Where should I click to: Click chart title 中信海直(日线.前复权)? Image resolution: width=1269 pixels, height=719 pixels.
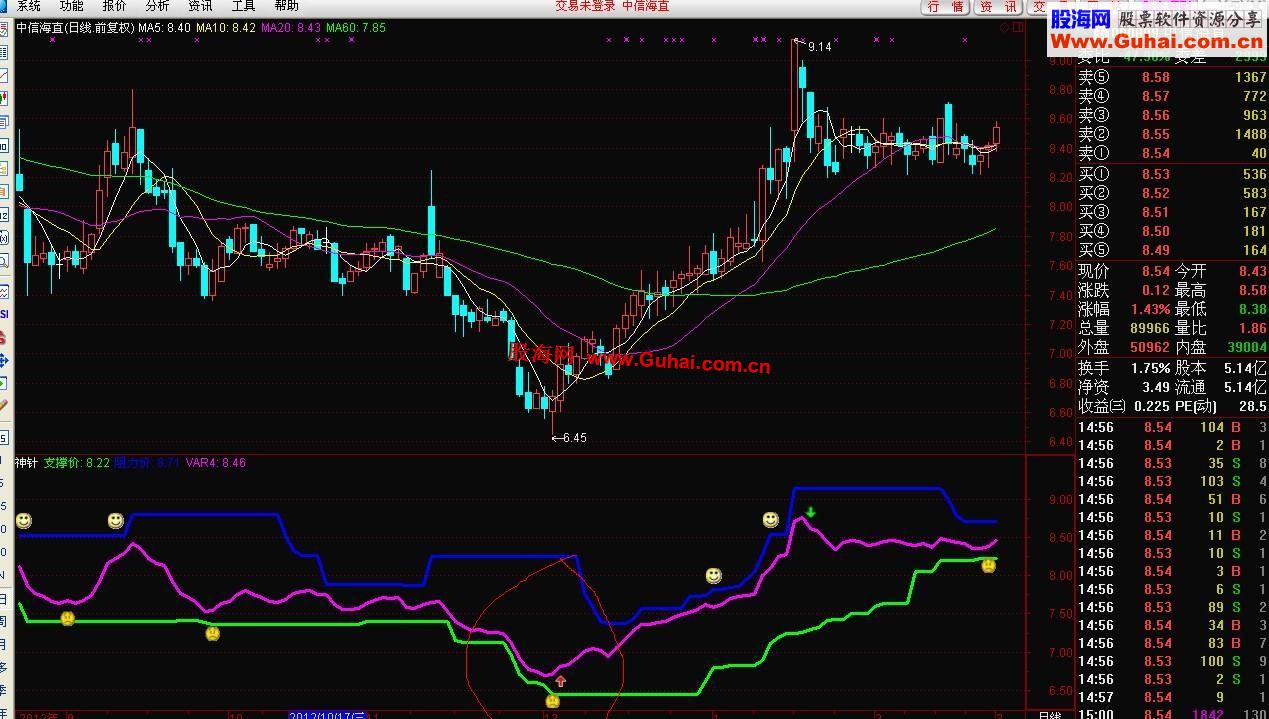point(75,28)
